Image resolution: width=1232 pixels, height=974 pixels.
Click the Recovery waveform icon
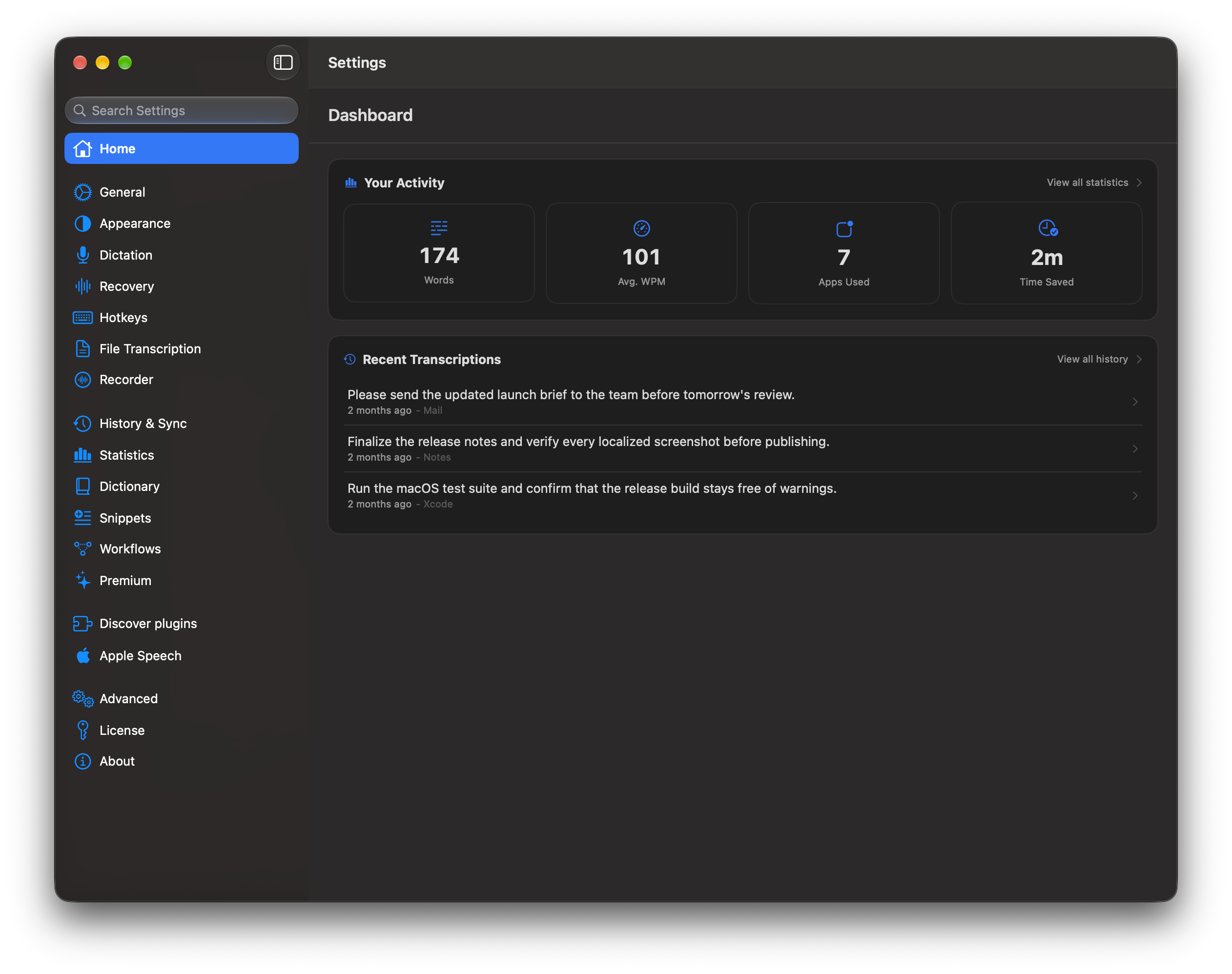pos(82,286)
